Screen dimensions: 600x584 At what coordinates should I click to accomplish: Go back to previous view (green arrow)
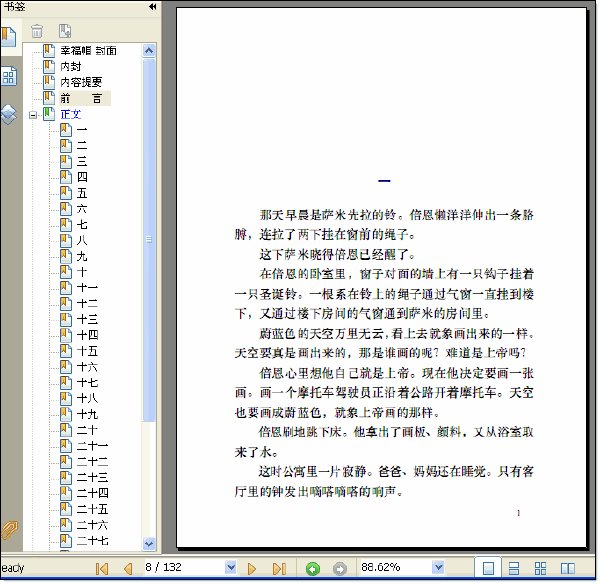click(x=313, y=569)
